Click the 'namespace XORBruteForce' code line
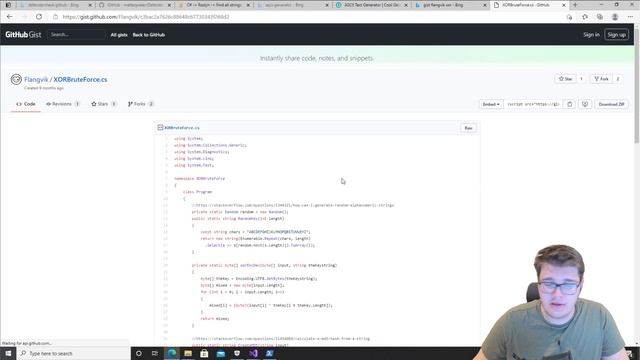Screen dimensions: 640x360 pyautogui.click(x=200, y=179)
